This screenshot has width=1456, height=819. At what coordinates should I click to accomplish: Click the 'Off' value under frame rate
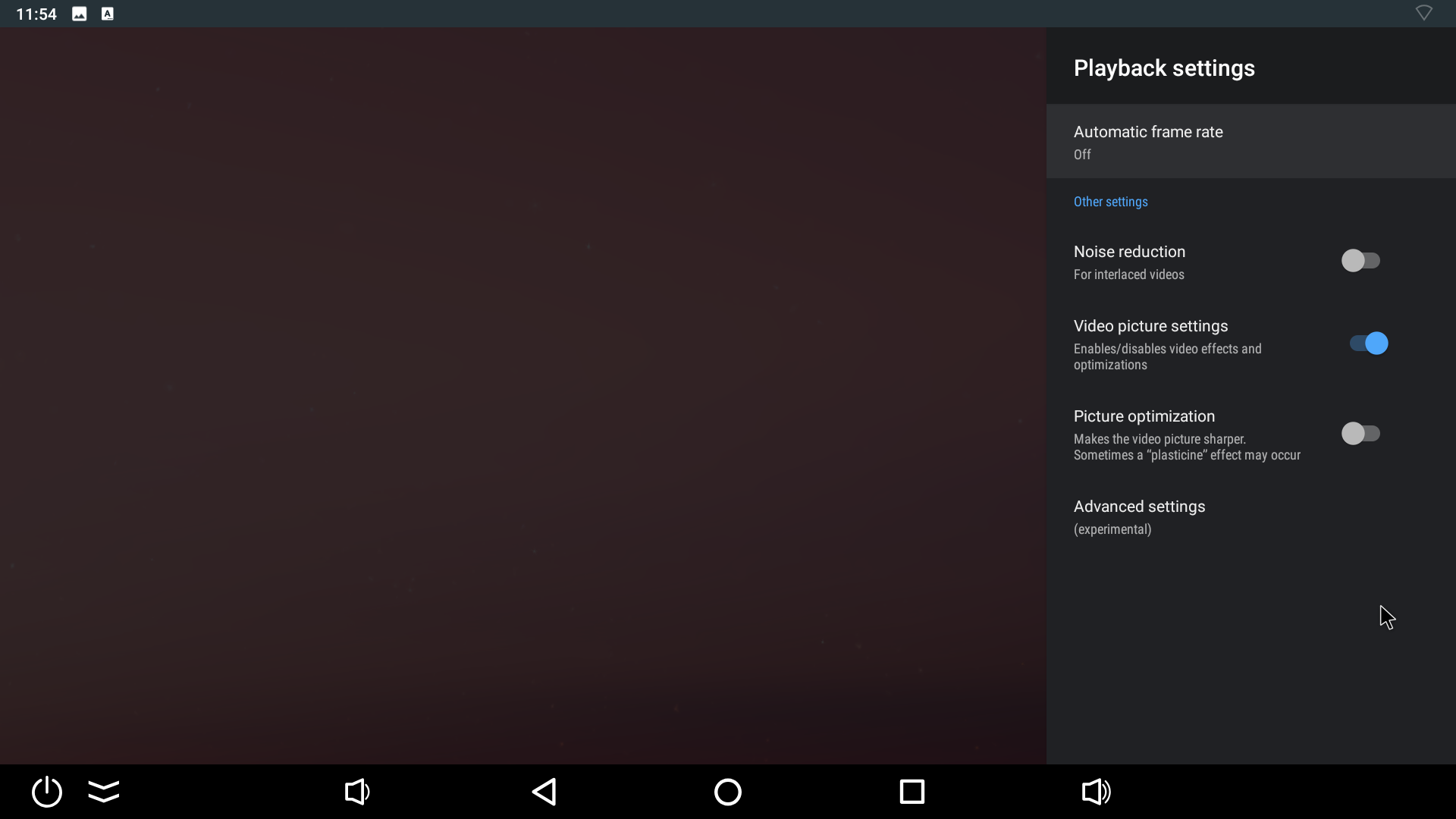[1082, 155]
